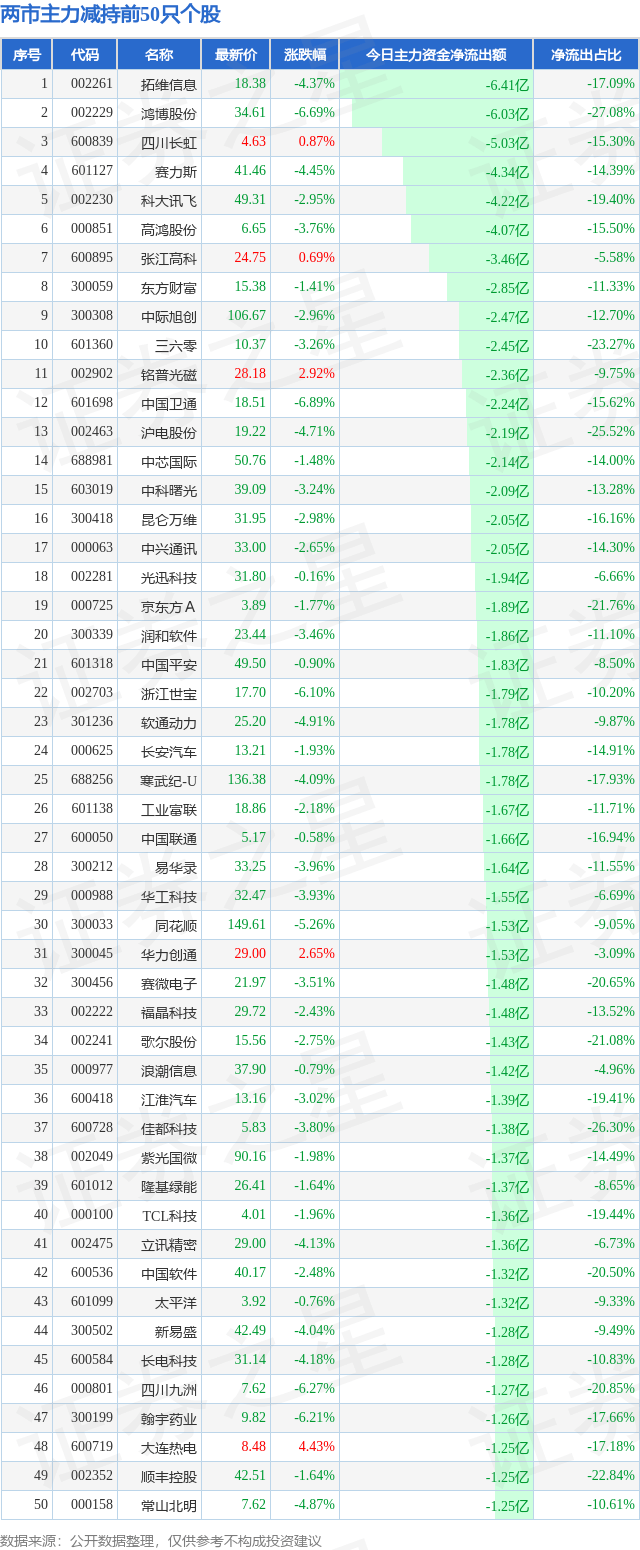The height and width of the screenshot is (1550, 640).
Task: Click the 最新价 column header
Action: pyautogui.click(x=236, y=55)
